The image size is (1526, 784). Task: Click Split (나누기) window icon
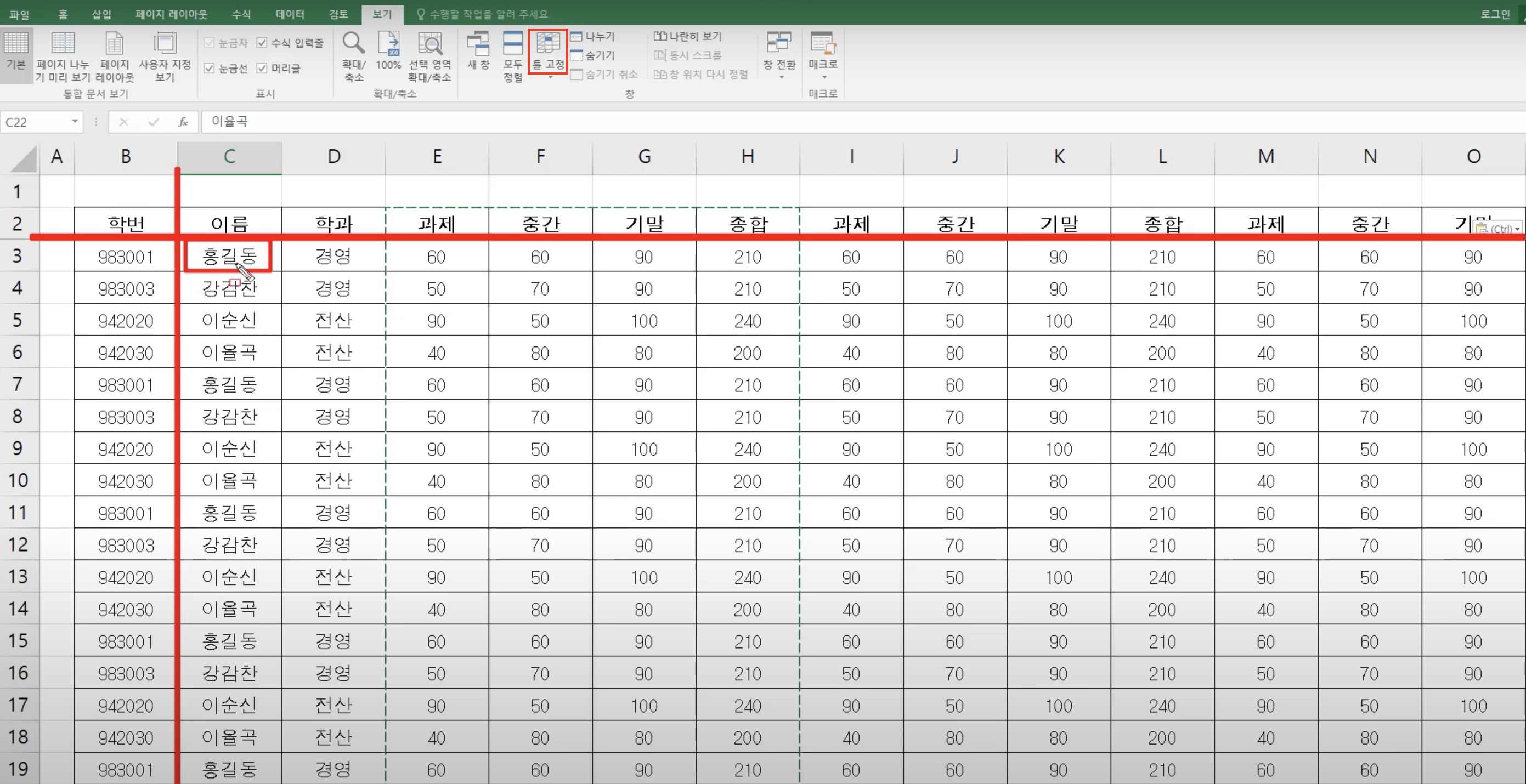tap(576, 37)
